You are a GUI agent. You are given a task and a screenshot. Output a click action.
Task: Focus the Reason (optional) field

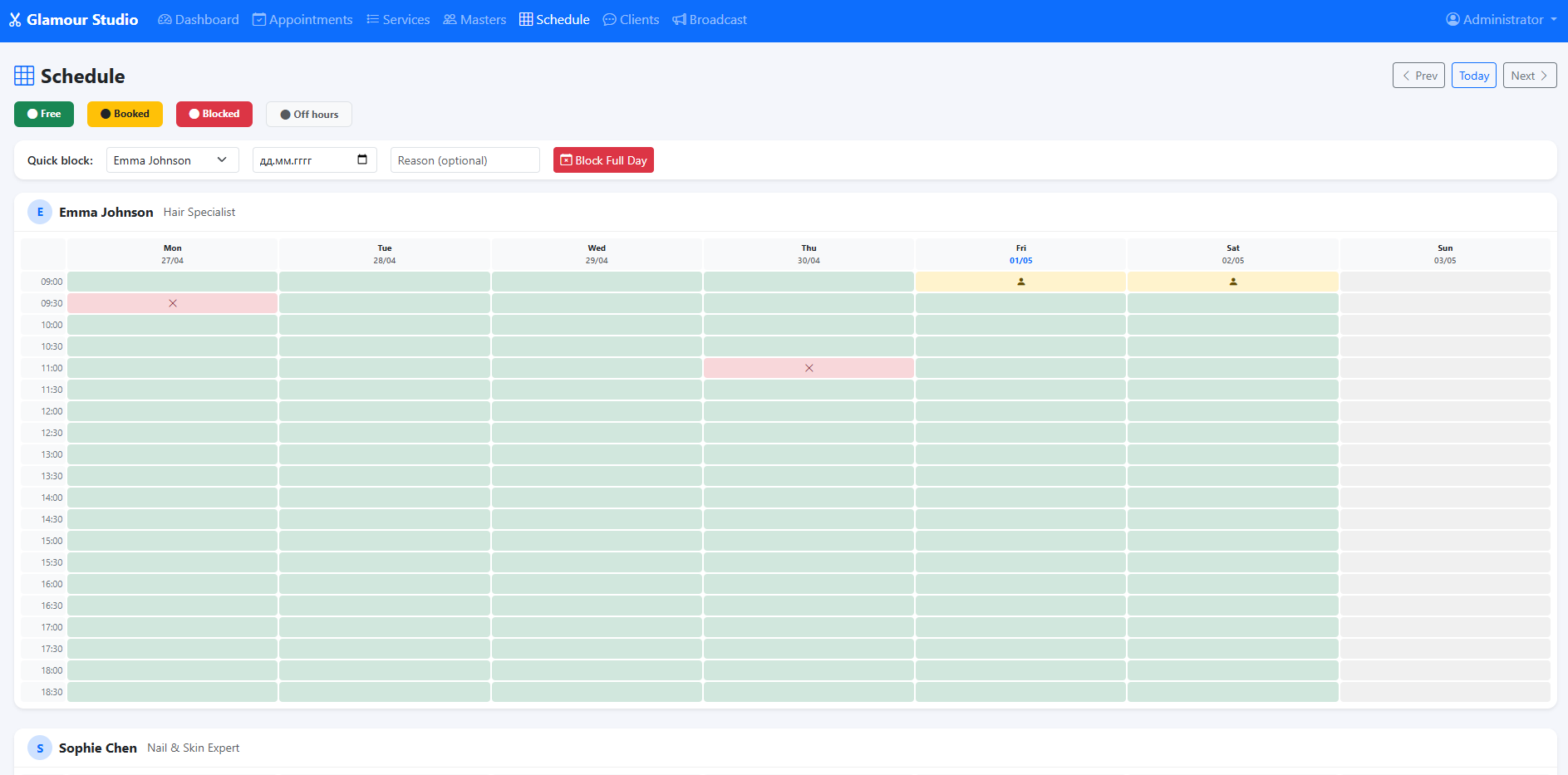[x=465, y=160]
